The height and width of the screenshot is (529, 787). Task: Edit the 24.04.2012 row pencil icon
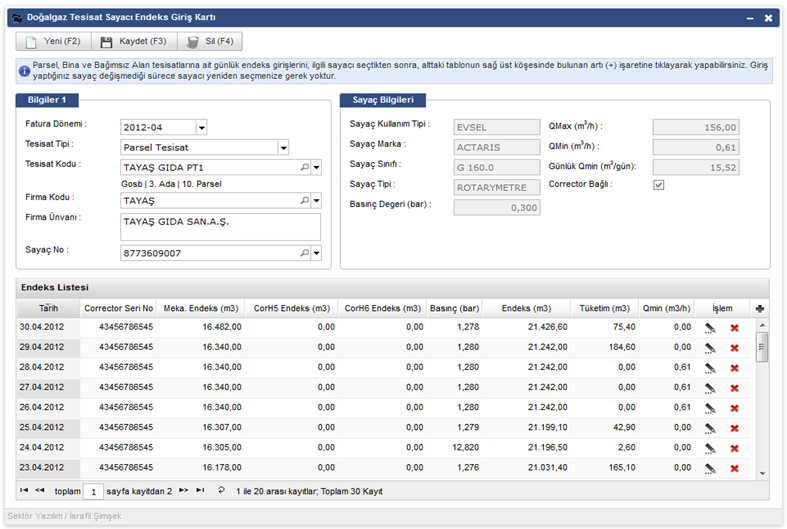coord(710,448)
